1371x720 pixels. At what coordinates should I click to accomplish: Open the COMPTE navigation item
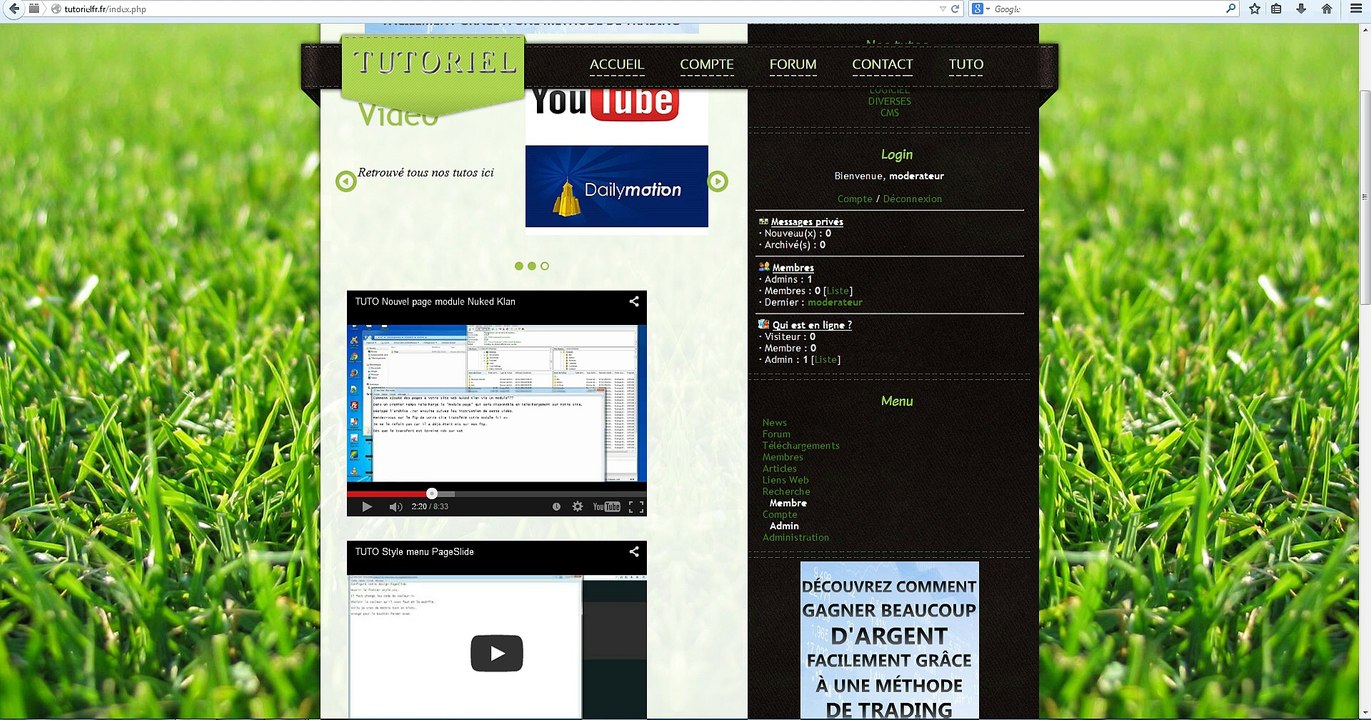tap(707, 64)
